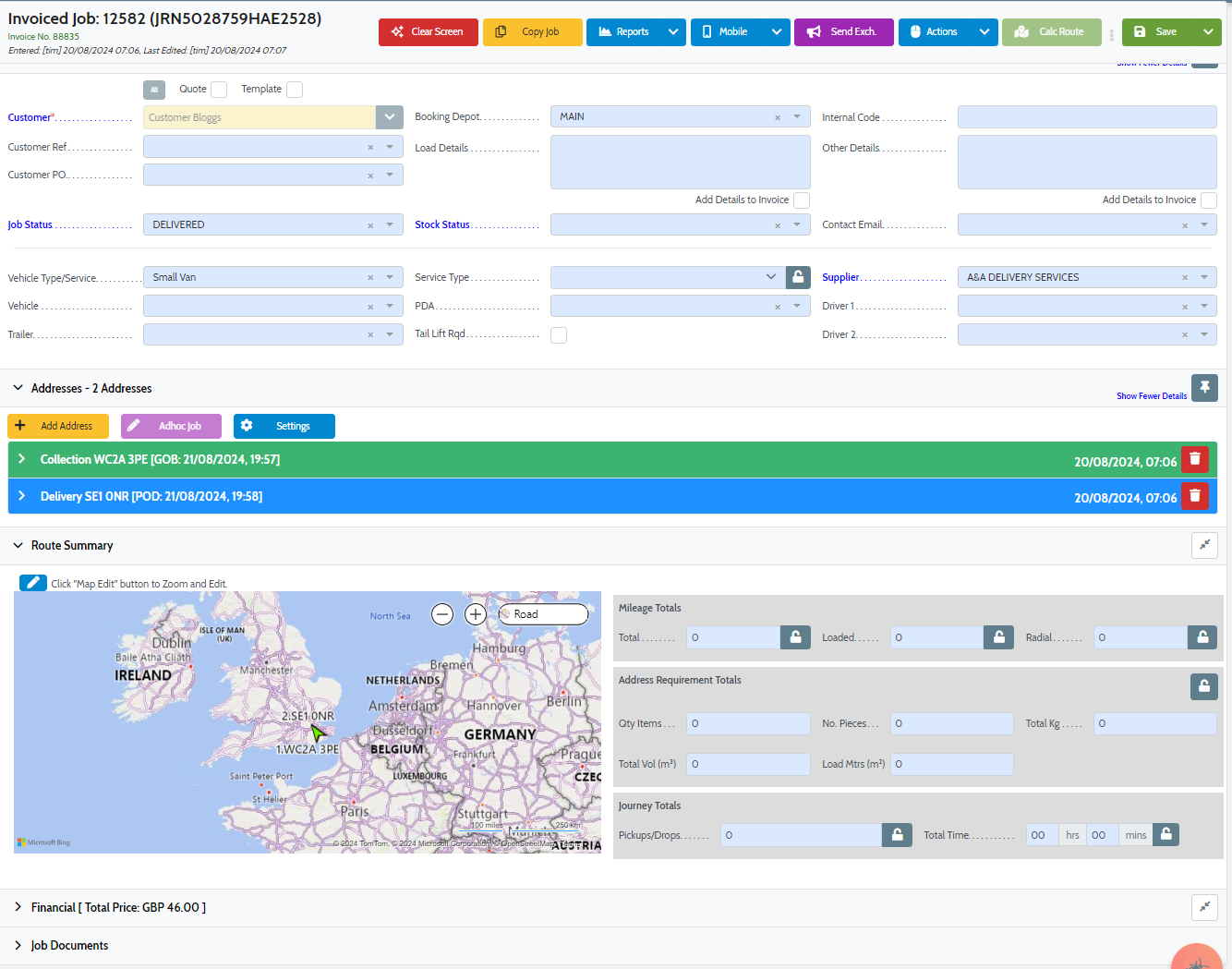The height and width of the screenshot is (969, 1232).
Task: Open the Actions menu button
Action: [936, 31]
